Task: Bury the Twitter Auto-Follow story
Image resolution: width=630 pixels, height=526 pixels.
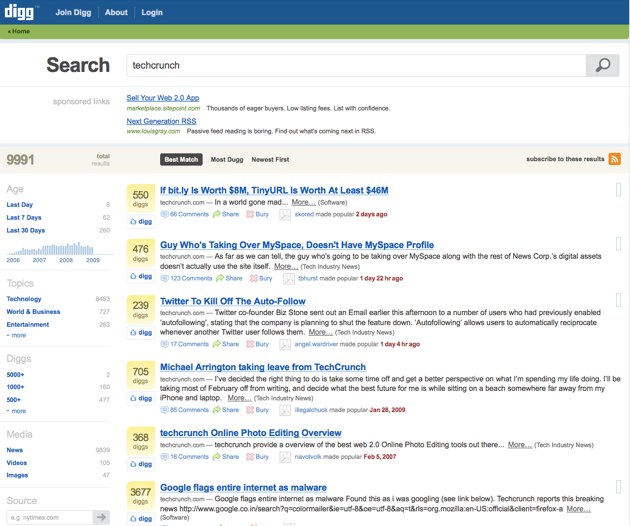Action: 258,344
